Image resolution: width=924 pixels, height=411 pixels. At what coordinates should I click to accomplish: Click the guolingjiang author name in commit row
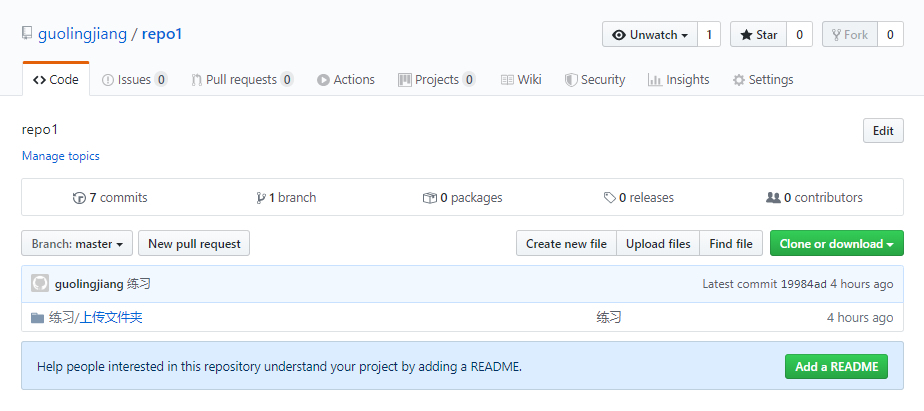[89, 284]
